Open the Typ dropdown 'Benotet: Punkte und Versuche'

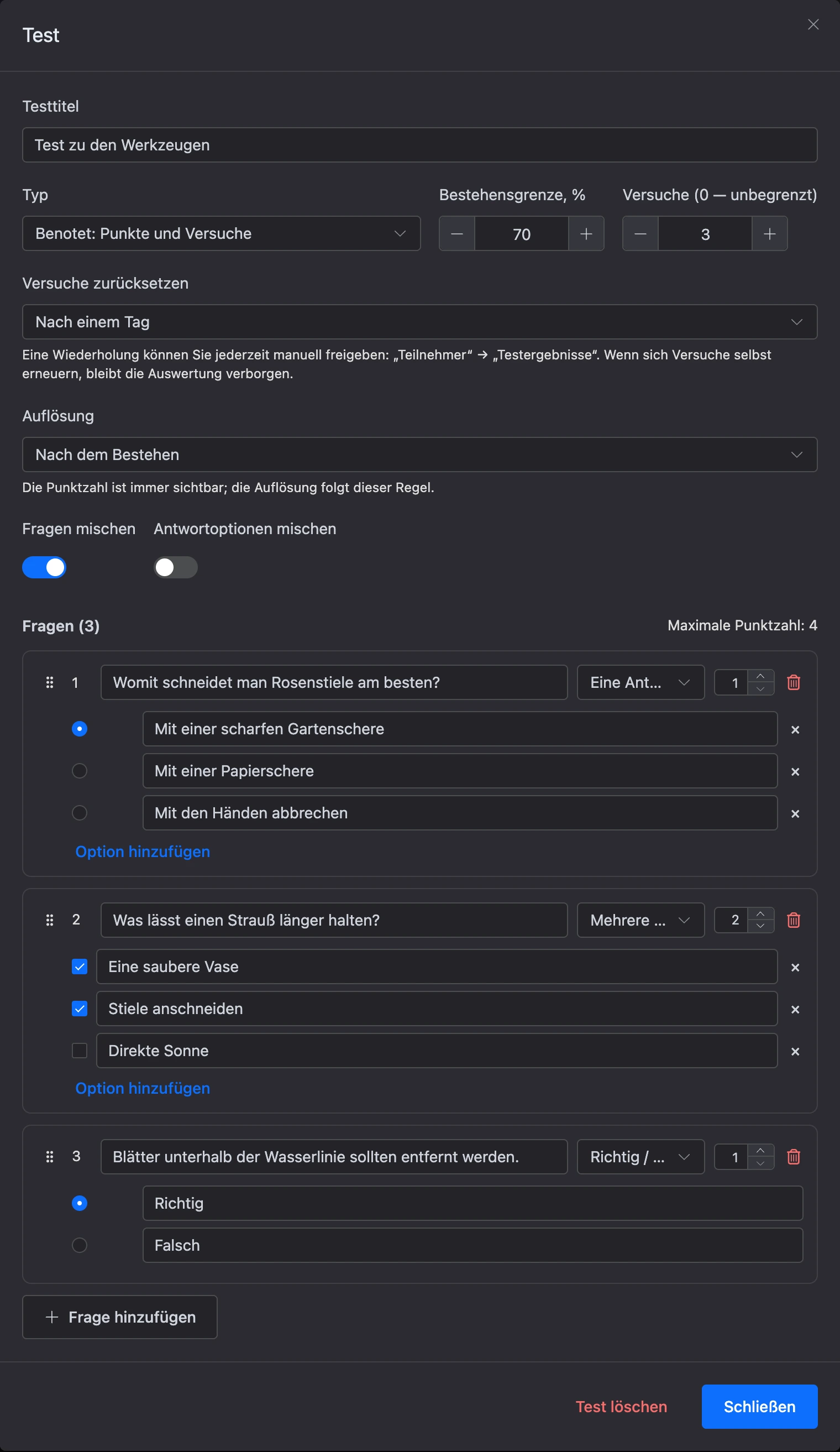pyautogui.click(x=222, y=233)
